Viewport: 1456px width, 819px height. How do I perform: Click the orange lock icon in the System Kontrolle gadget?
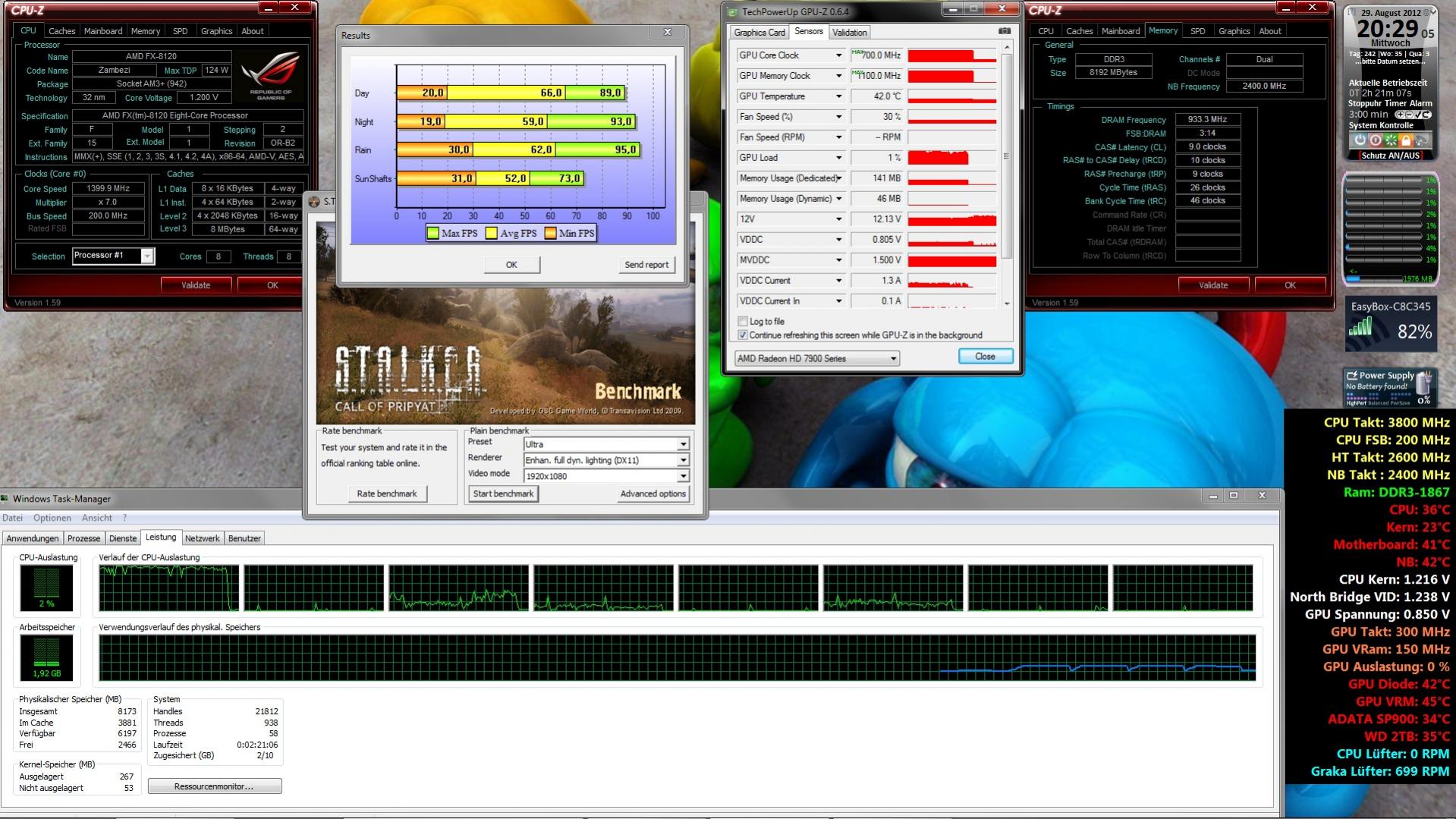1406,140
